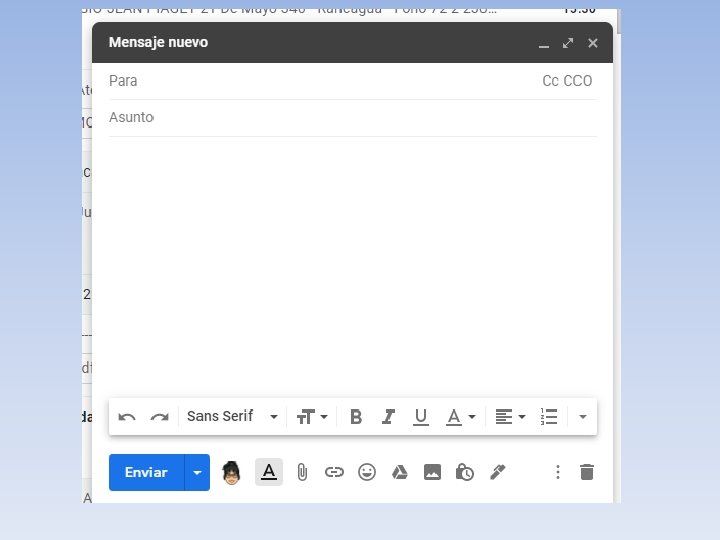Insert an emoji
This screenshot has height=540, width=720.
coord(367,472)
